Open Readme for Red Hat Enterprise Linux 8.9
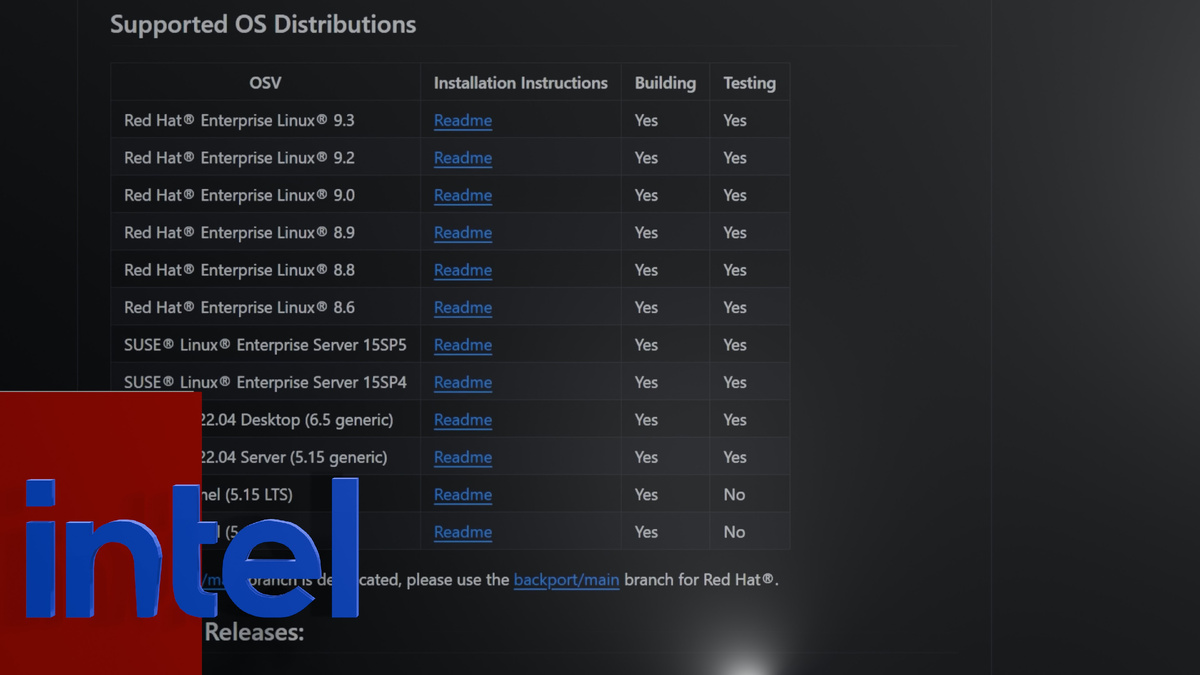1200x675 pixels. pyautogui.click(x=463, y=233)
